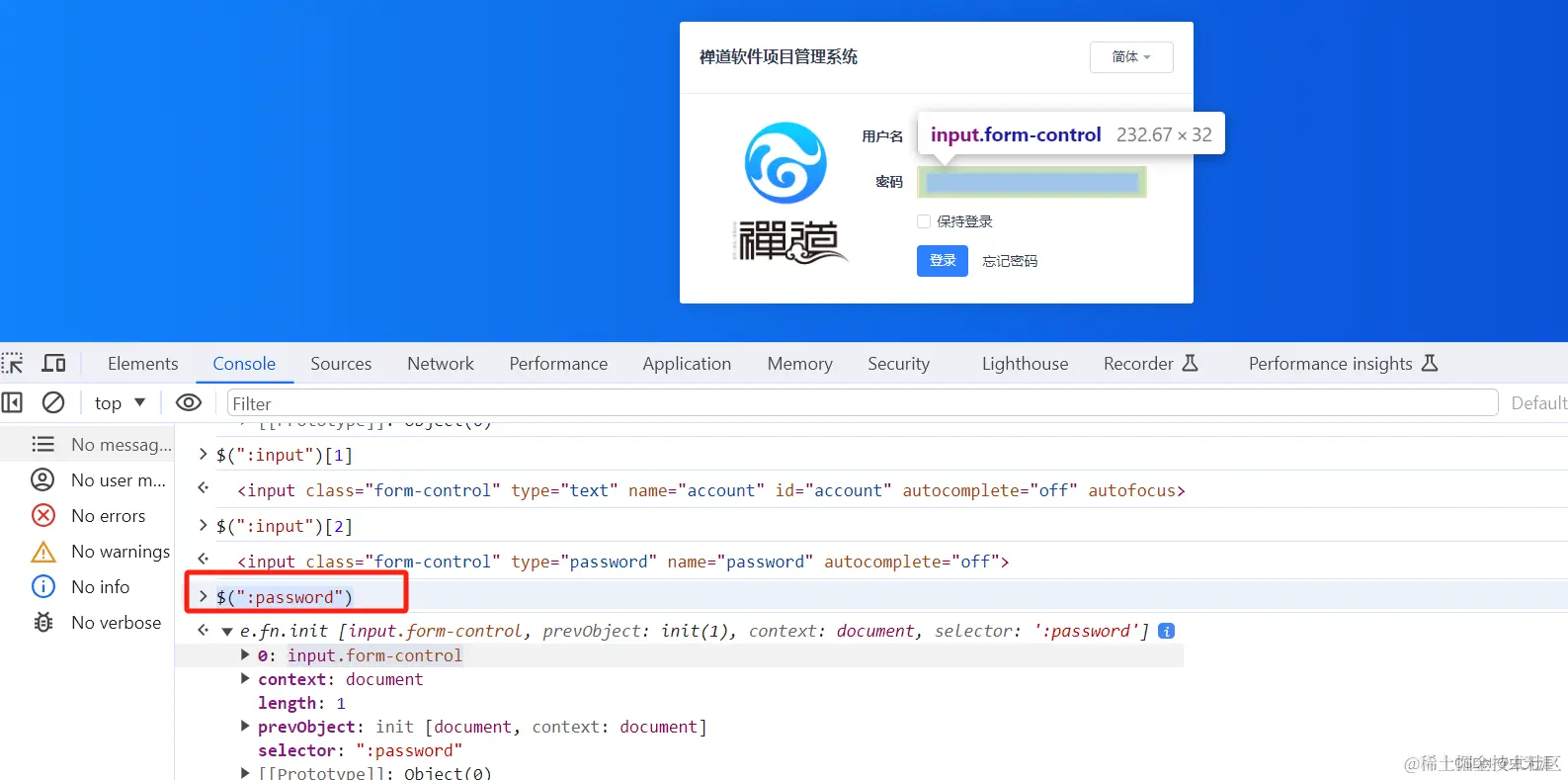Open the 简体 language dropdown
Screen dimensions: 1568x780
[1131, 57]
